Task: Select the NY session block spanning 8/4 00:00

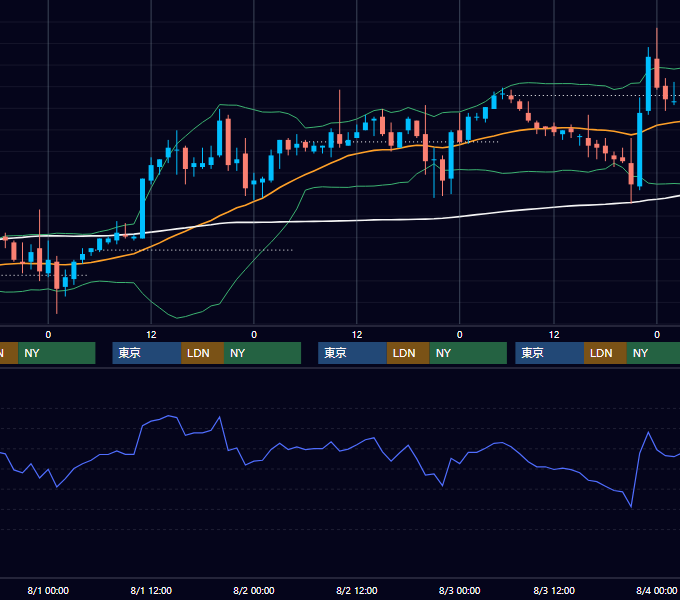Action: (x=653, y=353)
